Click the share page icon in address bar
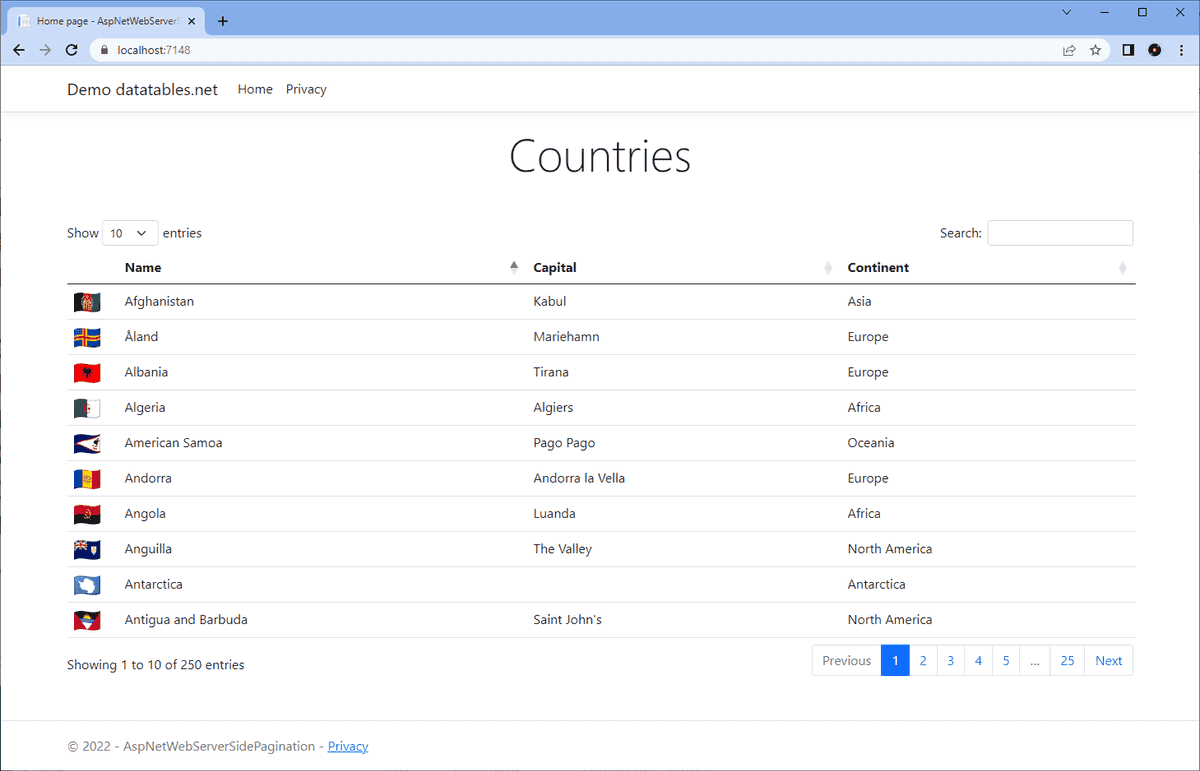Viewport: 1200px width, 771px height. click(x=1069, y=50)
